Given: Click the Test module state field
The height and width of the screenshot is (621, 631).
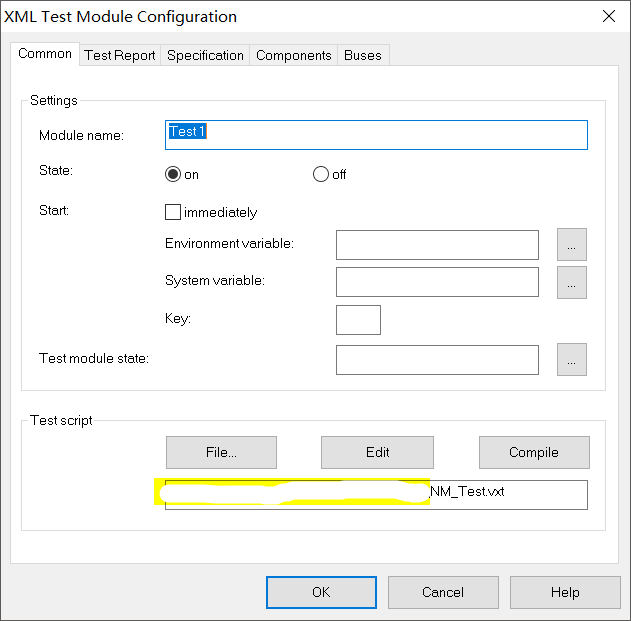Looking at the screenshot, I should coord(437,359).
